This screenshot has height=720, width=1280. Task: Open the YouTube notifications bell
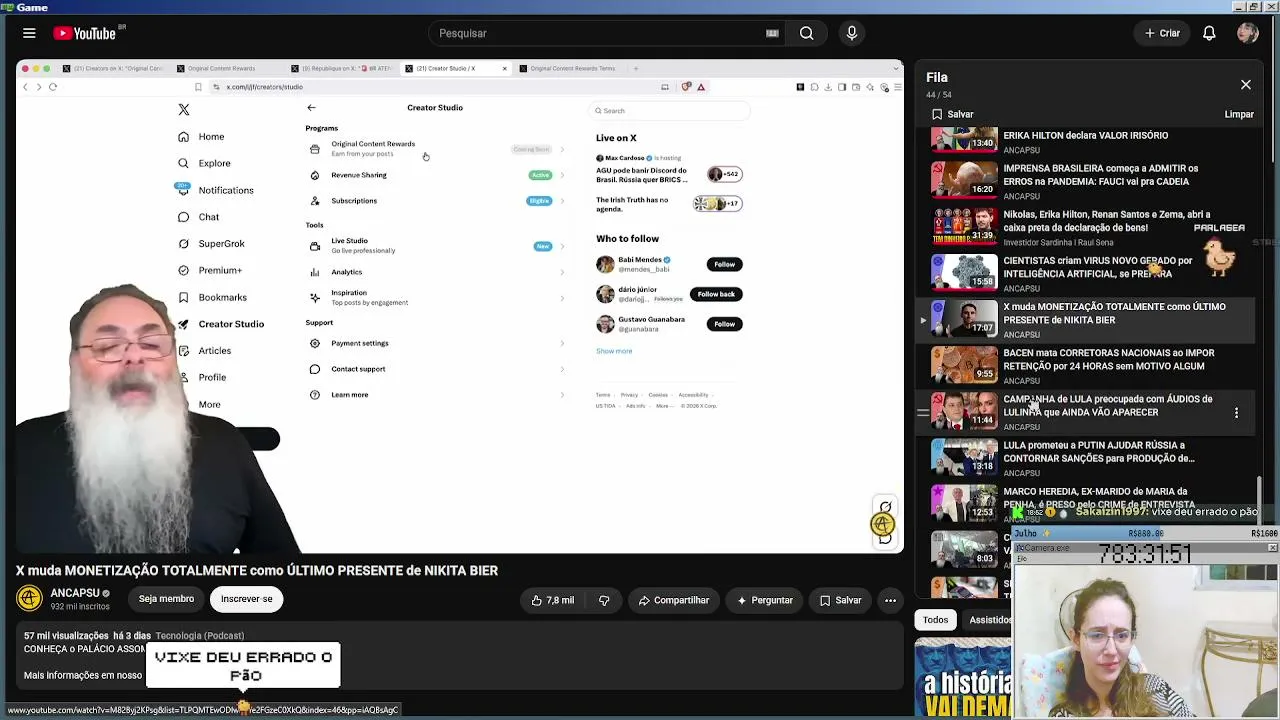(1209, 33)
